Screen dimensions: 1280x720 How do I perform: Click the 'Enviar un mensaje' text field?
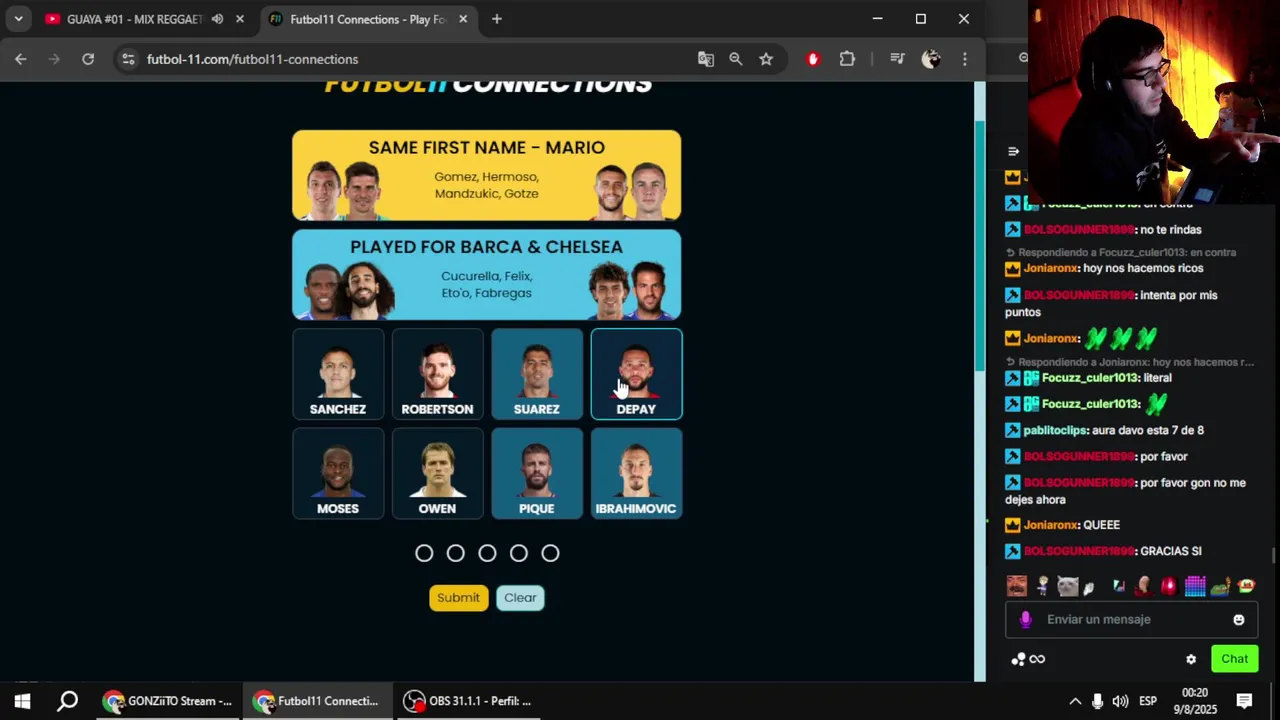tap(1130, 619)
